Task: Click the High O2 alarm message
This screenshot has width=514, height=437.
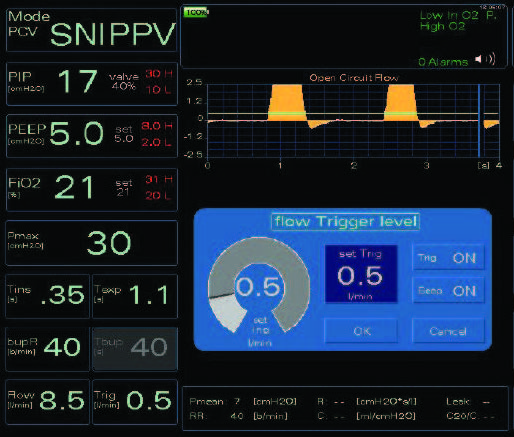Action: pos(442,26)
